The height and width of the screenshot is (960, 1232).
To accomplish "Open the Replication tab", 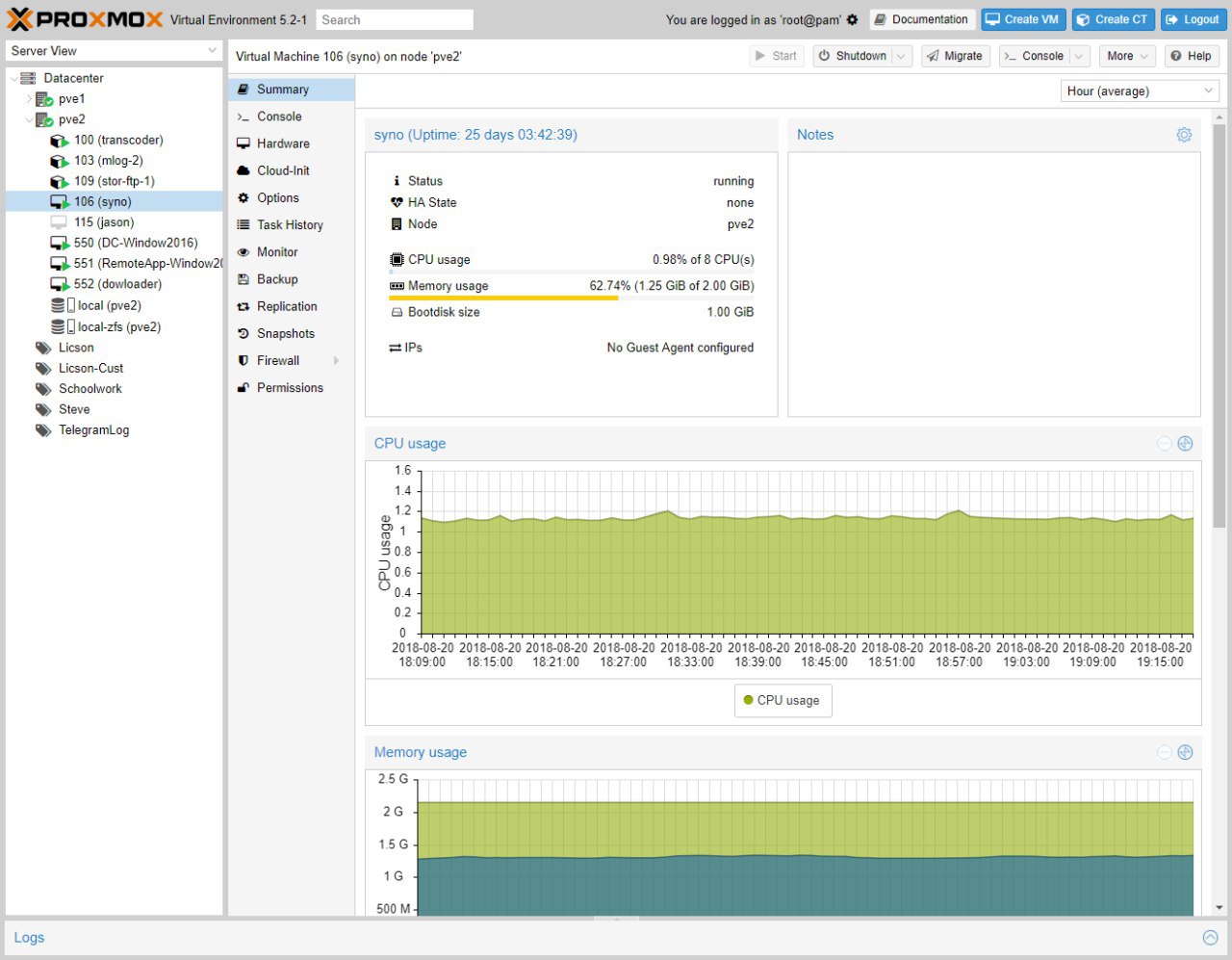I will tap(292, 306).
